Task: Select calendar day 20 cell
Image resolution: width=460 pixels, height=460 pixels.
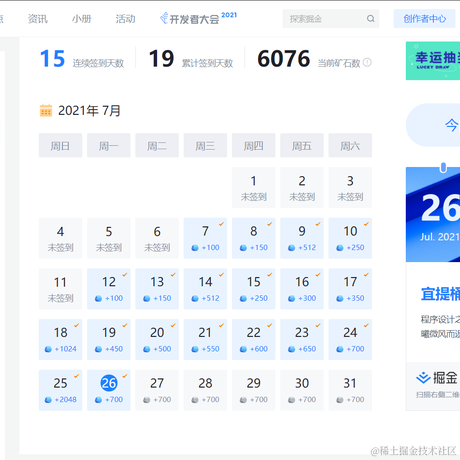Action: tap(157, 339)
